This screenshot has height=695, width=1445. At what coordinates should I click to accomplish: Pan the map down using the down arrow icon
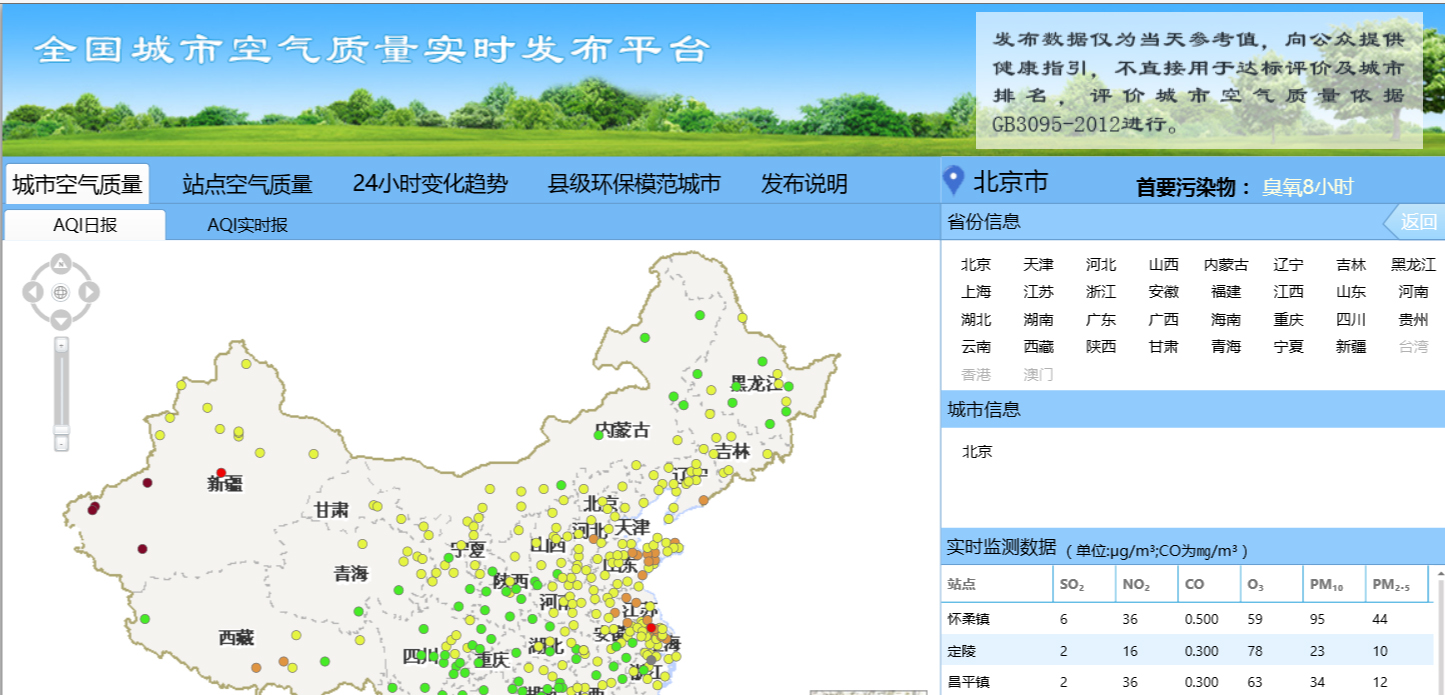coord(61,318)
